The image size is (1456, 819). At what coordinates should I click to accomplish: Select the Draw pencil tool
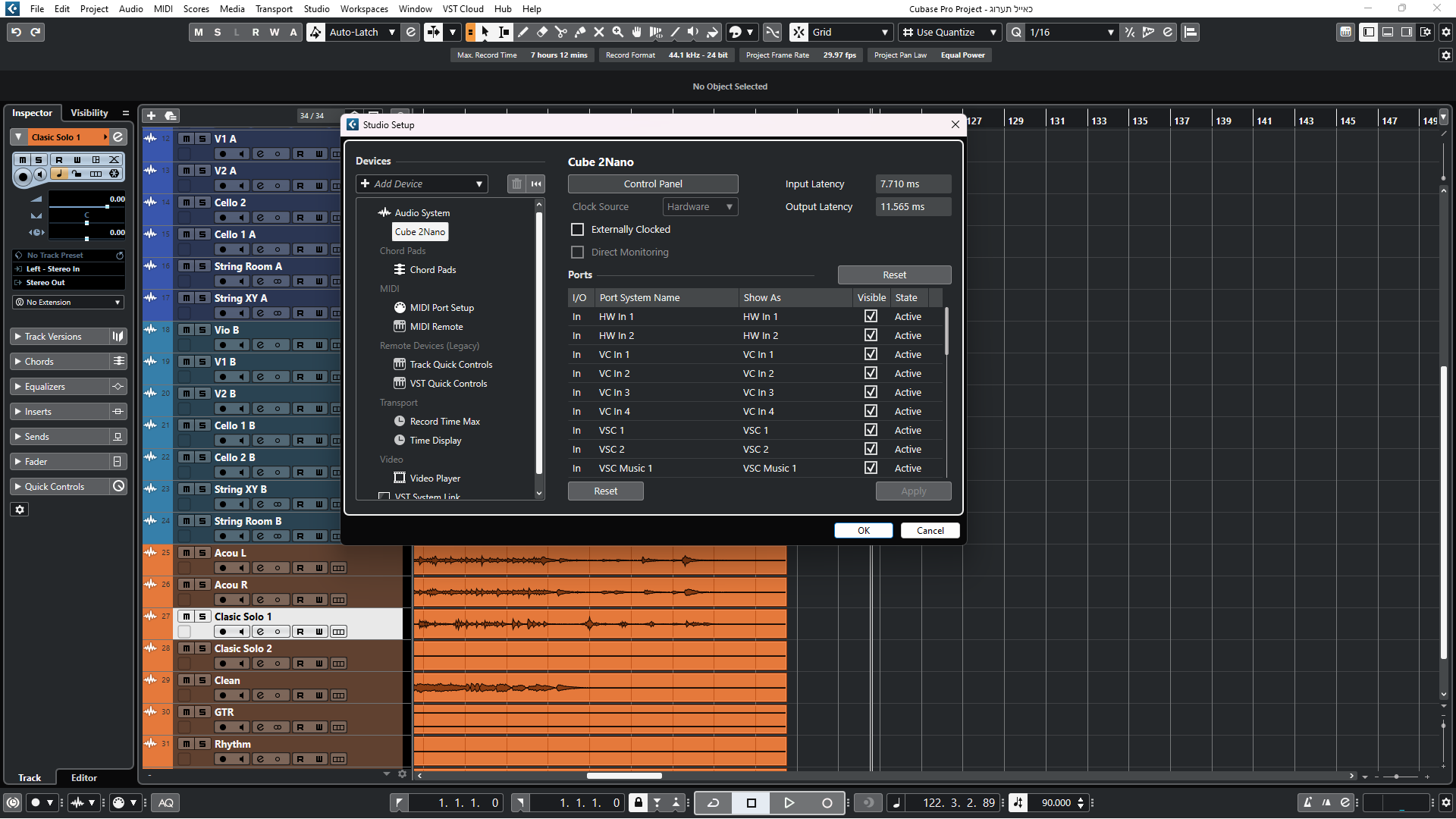pos(523,32)
